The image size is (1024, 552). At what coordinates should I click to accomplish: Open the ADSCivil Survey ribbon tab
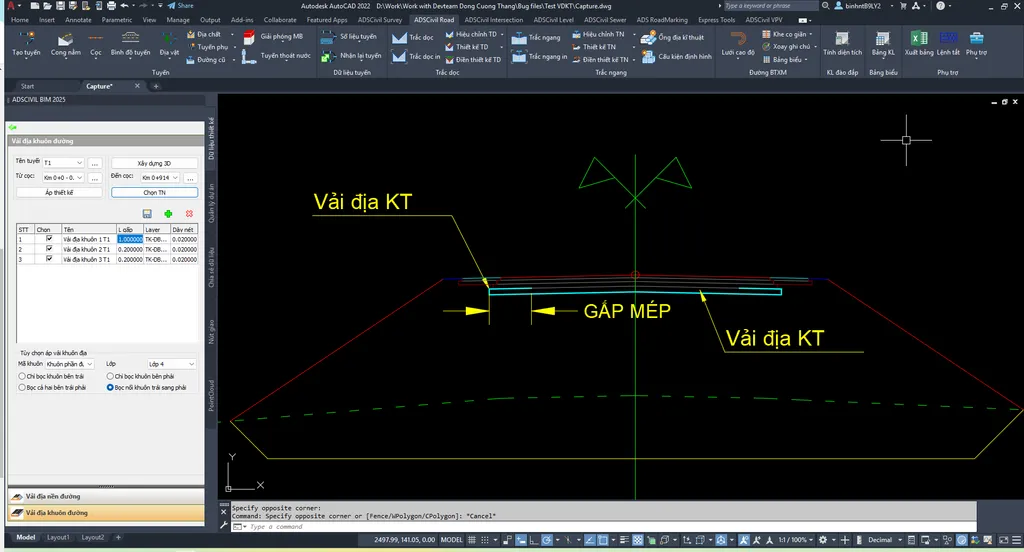(380, 20)
